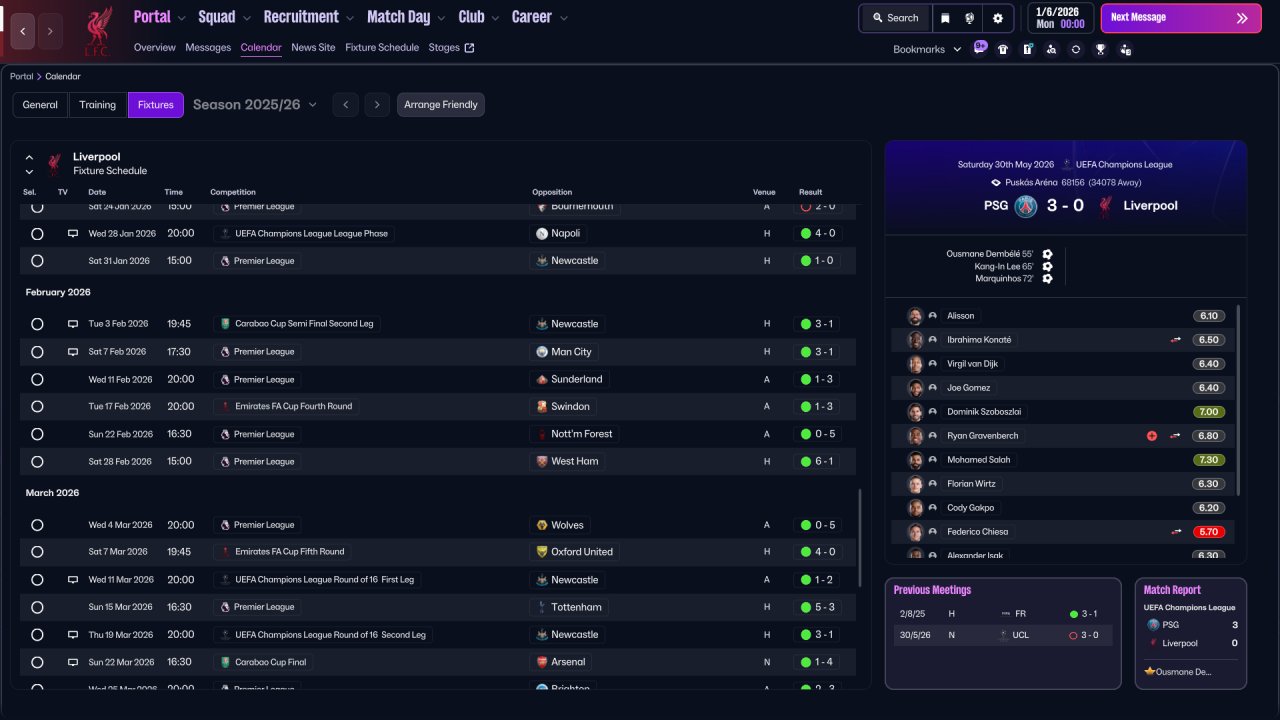Open the settings gear in the top bar
The height and width of the screenshot is (720, 1280).
click(x=998, y=18)
